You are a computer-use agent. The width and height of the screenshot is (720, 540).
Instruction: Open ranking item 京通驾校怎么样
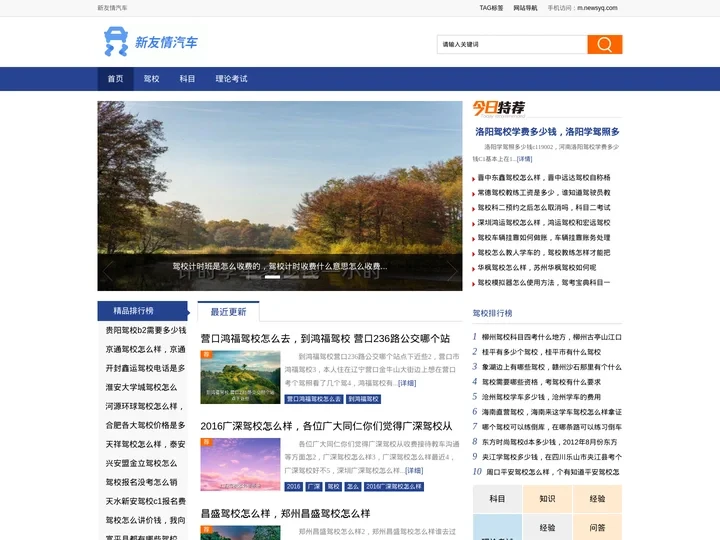click(146, 349)
